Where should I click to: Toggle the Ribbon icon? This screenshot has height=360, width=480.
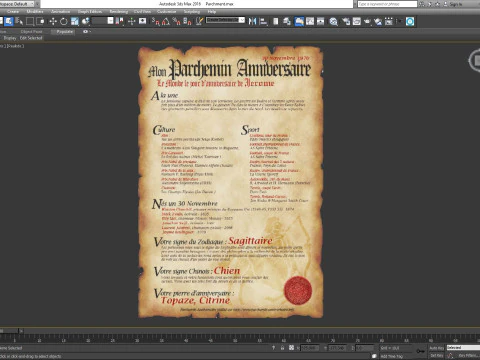coord(299,21)
